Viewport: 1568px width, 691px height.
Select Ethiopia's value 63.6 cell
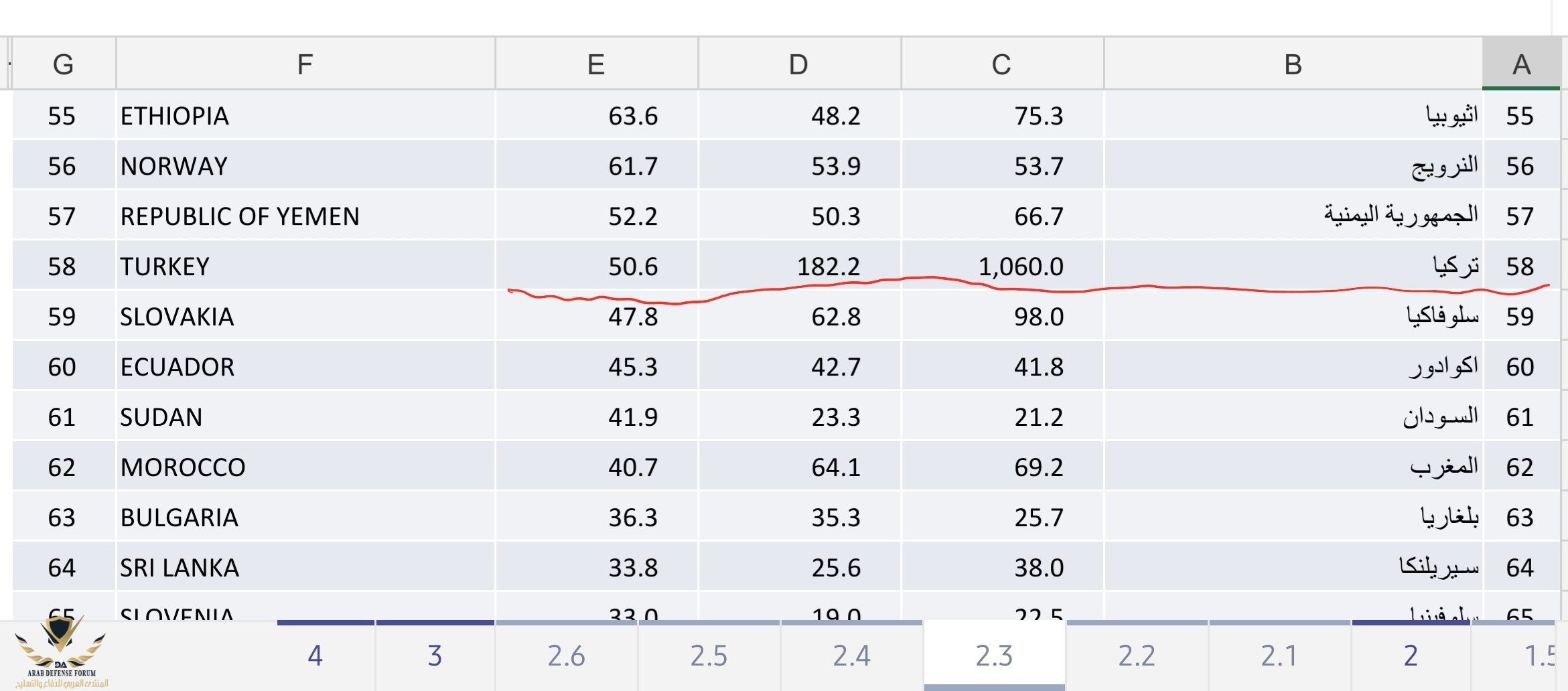595,116
